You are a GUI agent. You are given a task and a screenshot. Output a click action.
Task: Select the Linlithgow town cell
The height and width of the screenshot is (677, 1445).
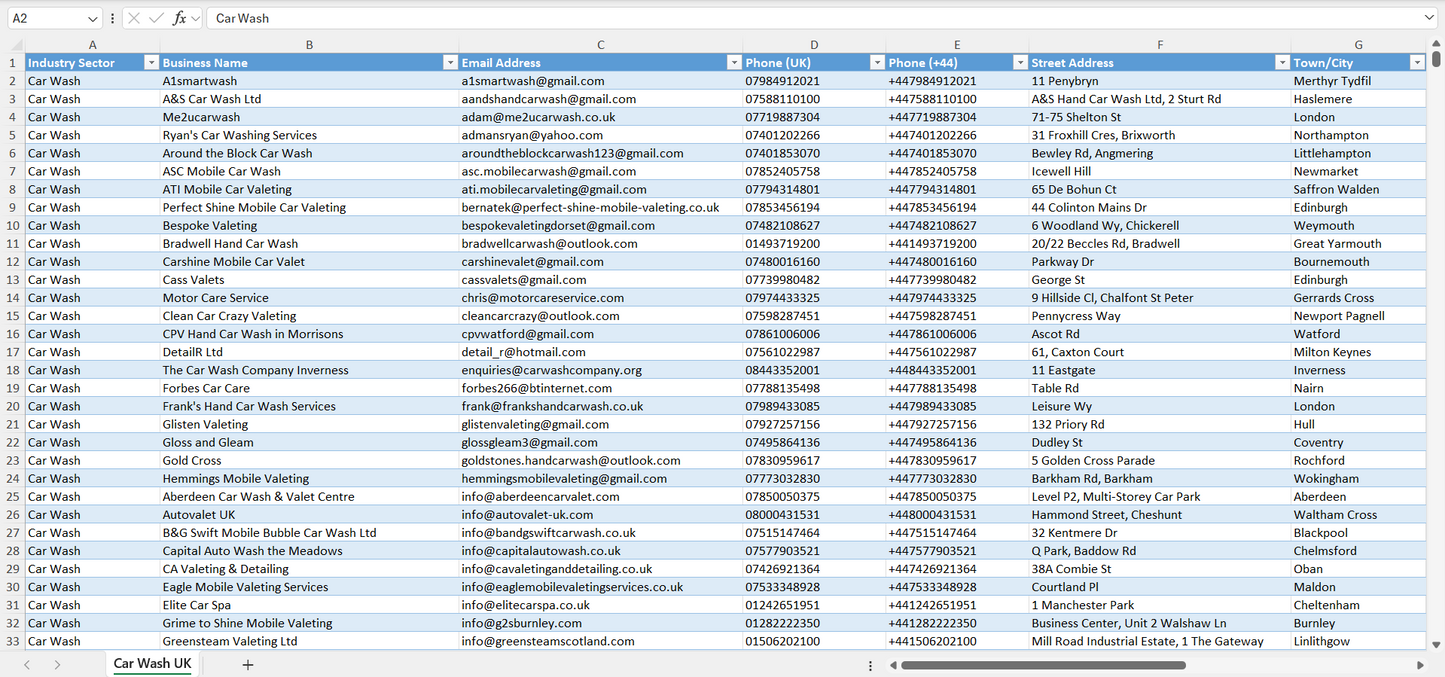pos(1358,641)
